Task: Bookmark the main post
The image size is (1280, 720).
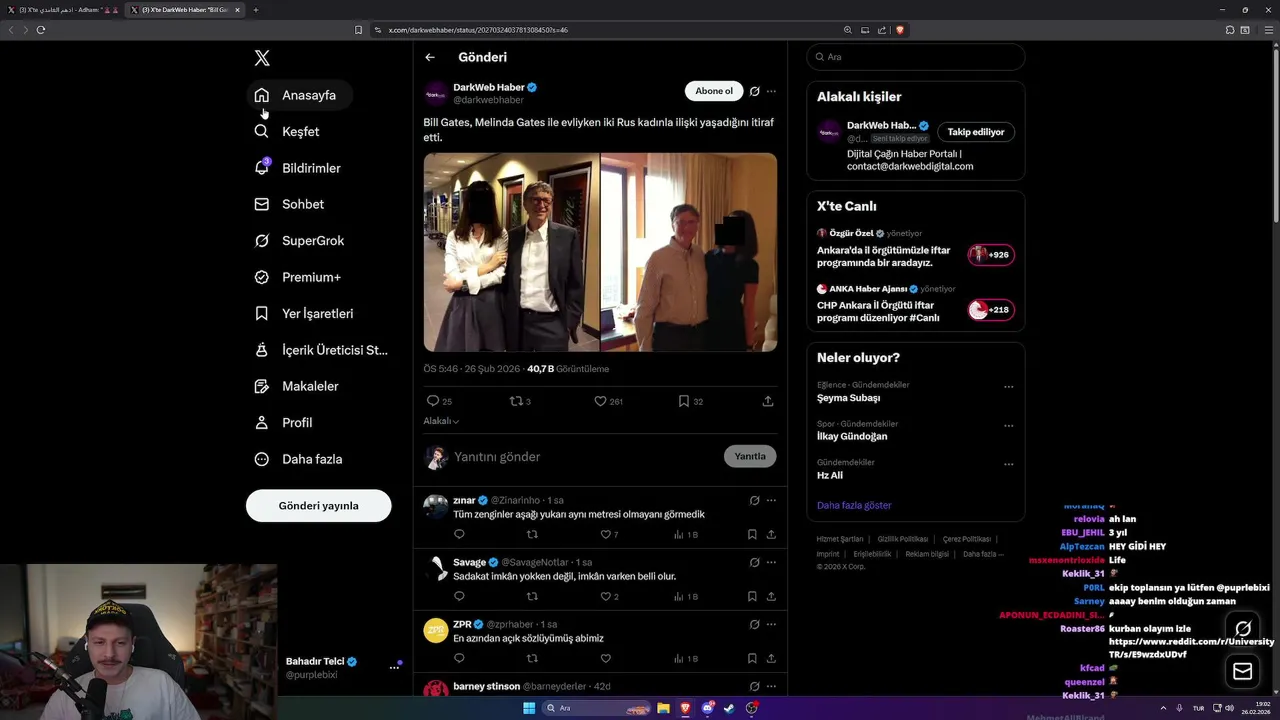Action: click(x=690, y=401)
